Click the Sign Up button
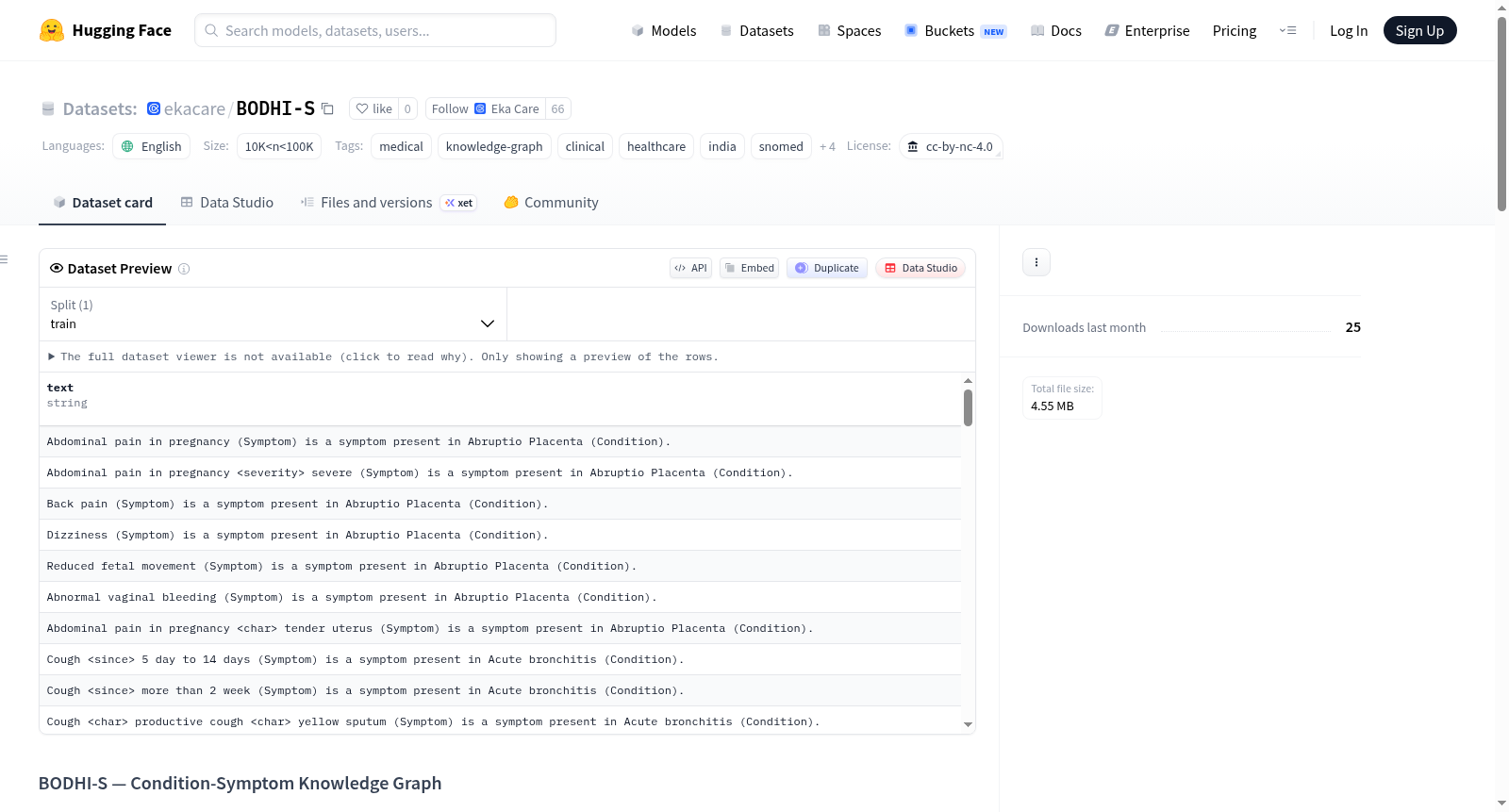 [1419, 30]
